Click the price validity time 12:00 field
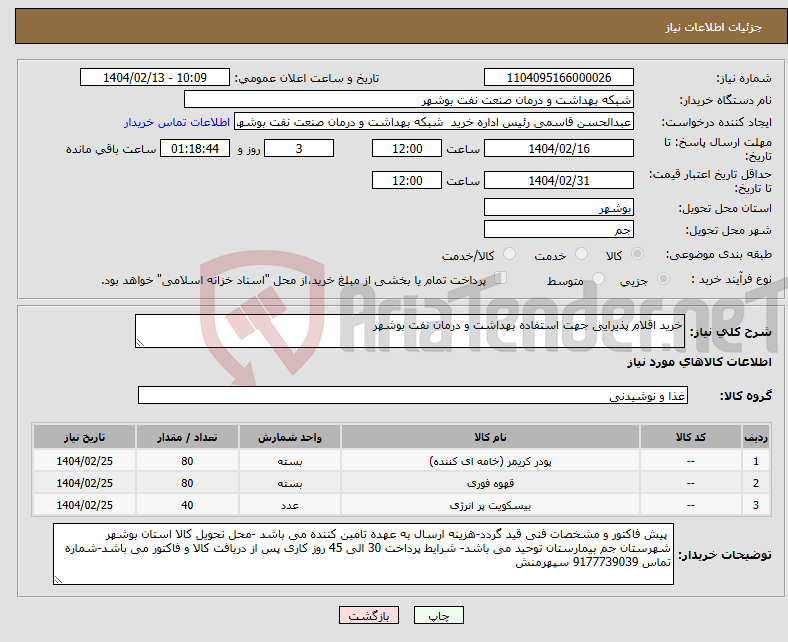This screenshot has height=642, width=788. coord(407,180)
